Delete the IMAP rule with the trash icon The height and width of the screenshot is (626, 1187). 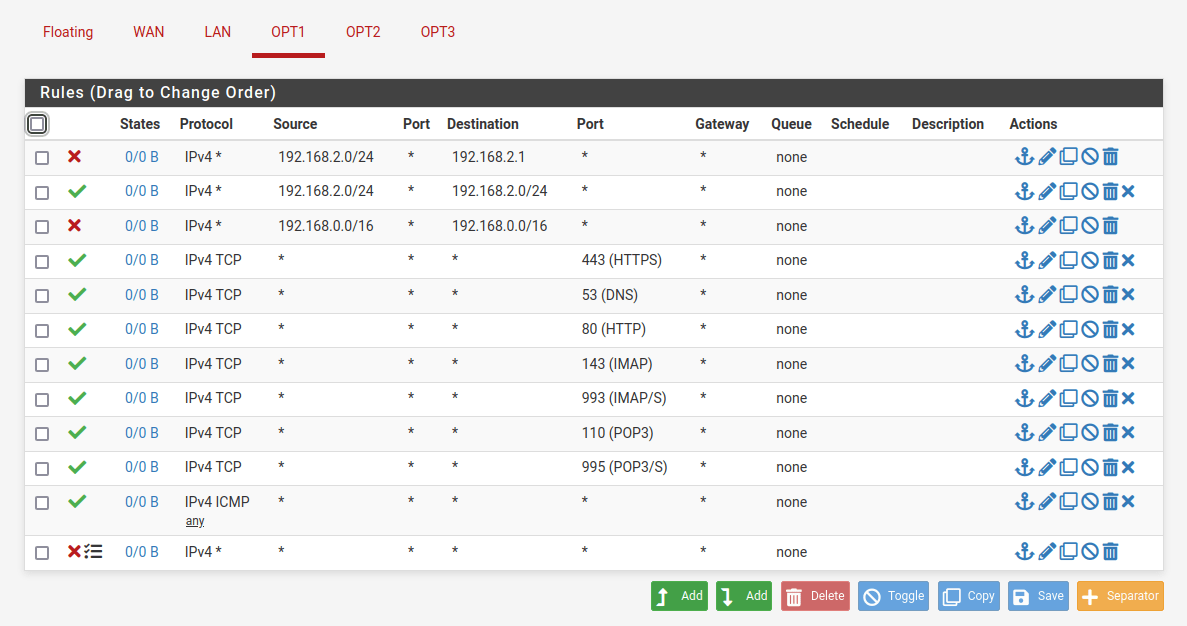(1110, 363)
